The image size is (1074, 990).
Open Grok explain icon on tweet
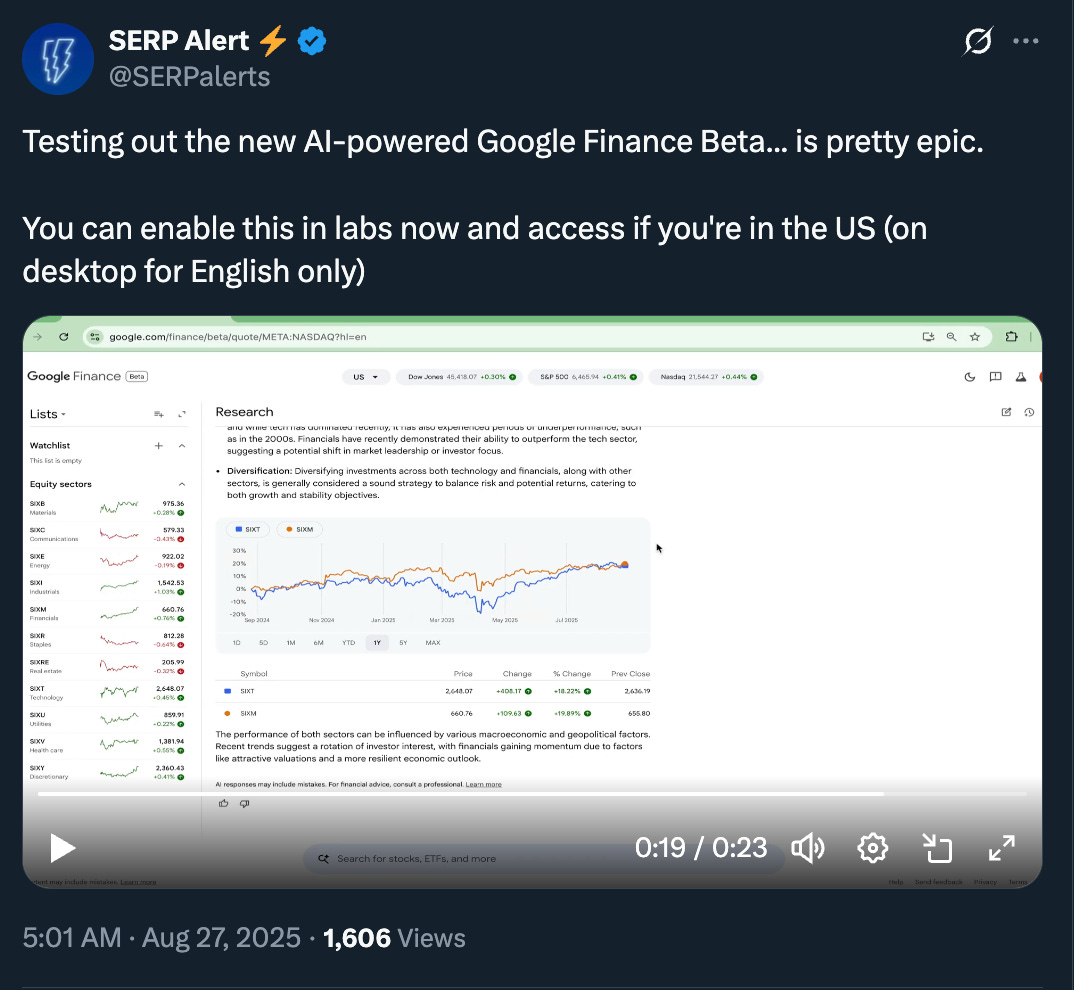(x=977, y=41)
